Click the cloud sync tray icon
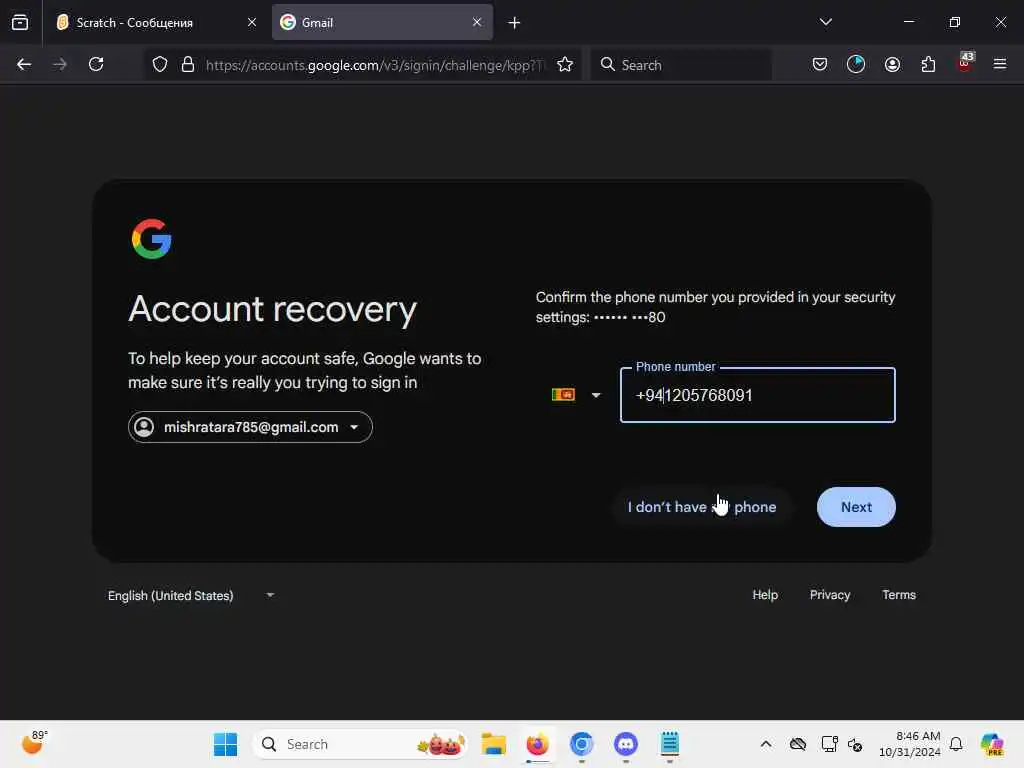1024x768 pixels. [x=797, y=744]
